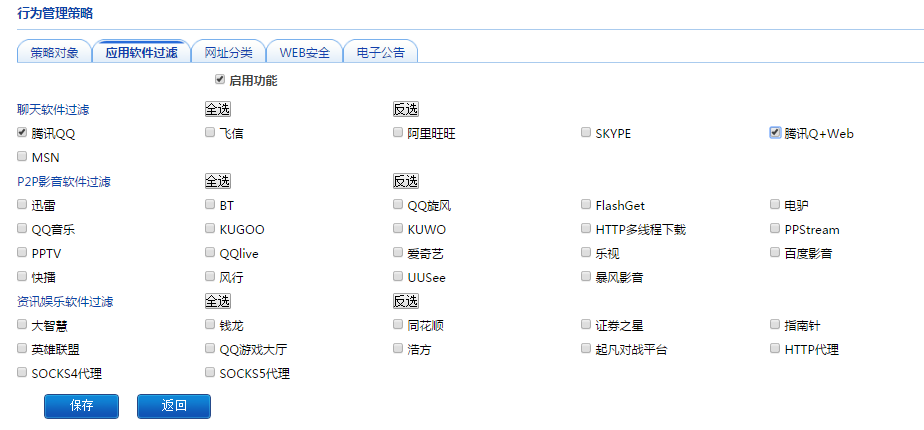Tick the HTTP代理 checkbox
The image size is (924, 430).
775,348
